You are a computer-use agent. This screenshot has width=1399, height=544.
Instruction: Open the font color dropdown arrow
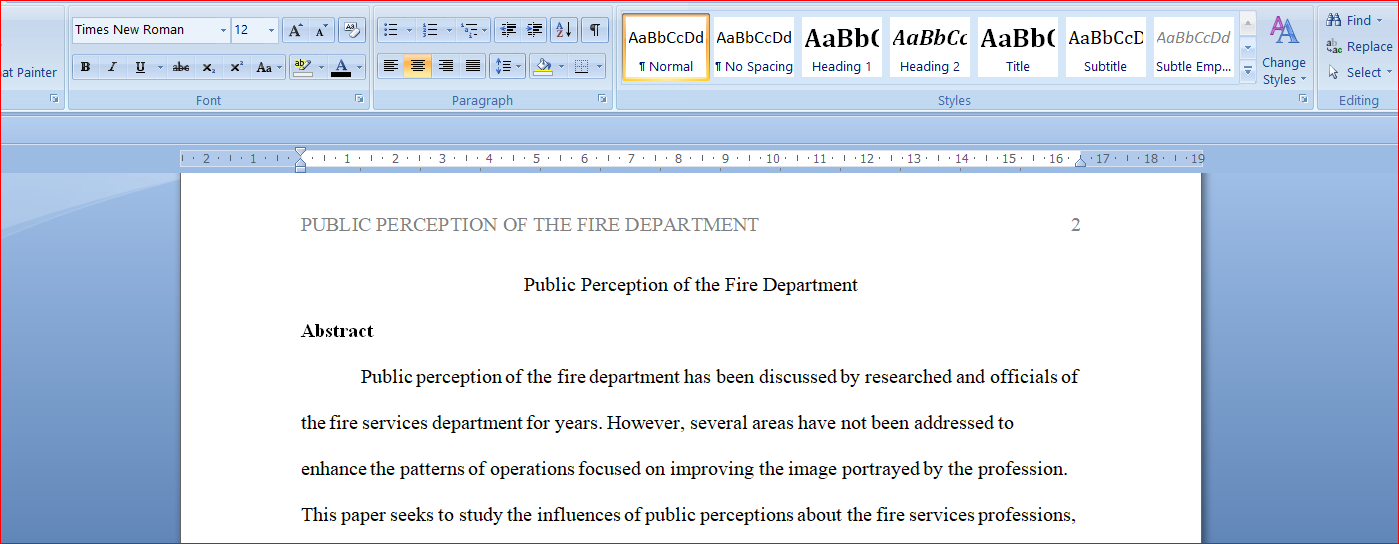tap(360, 67)
